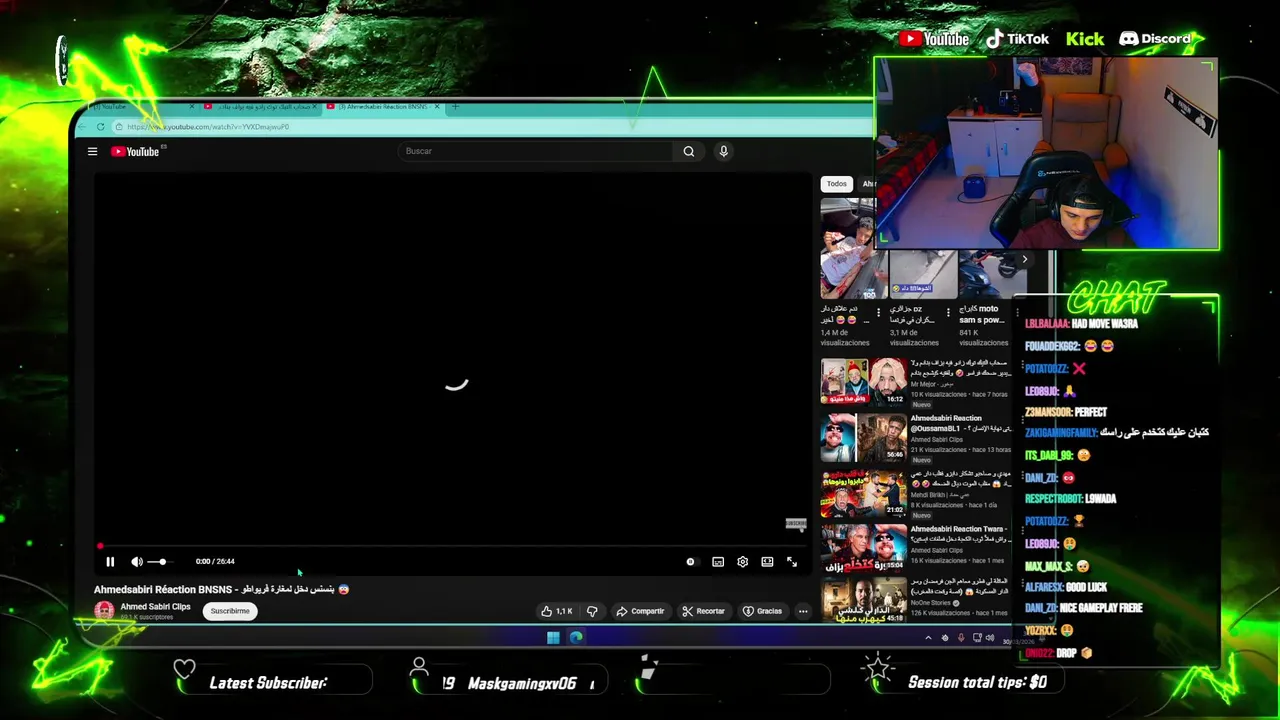Click the 'NICE GAMEPLAY FRERE' chat message
1280x720 pixels.
click(1101, 608)
